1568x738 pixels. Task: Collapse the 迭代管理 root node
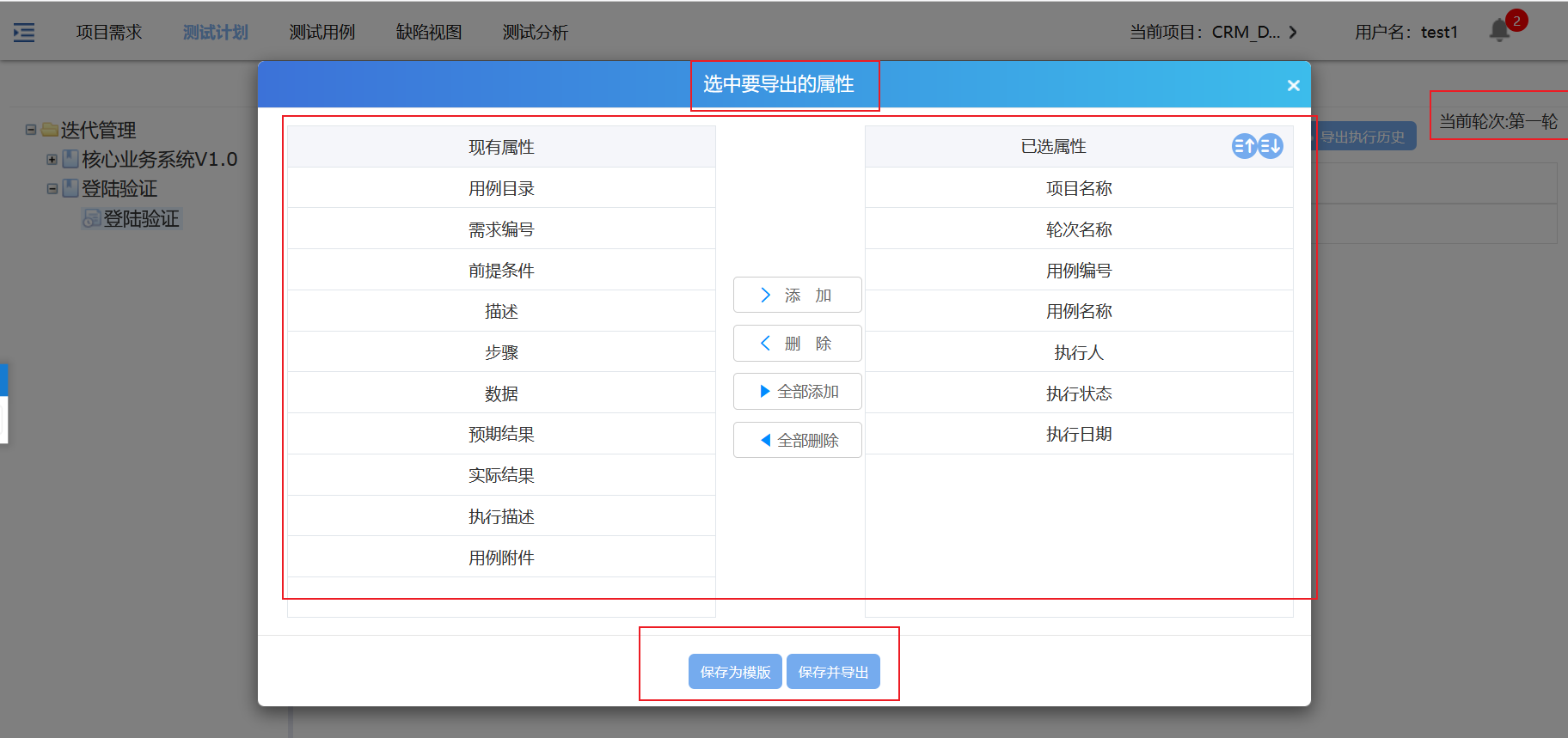(31, 131)
